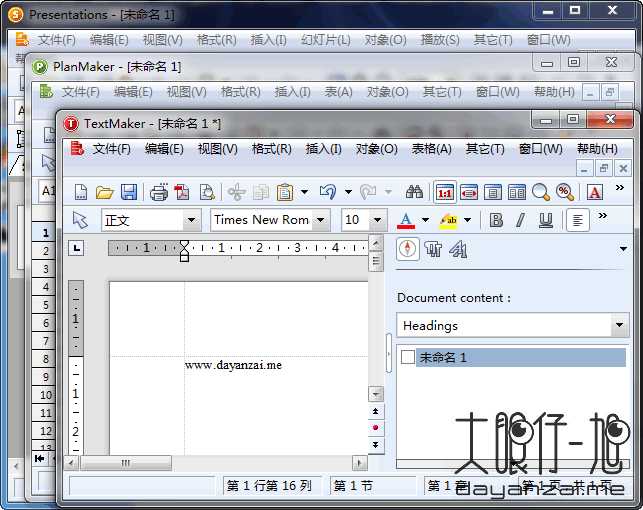Screen dimensions: 643x510
Task: Click the printer icon in TextMaker
Action: pos(159,192)
